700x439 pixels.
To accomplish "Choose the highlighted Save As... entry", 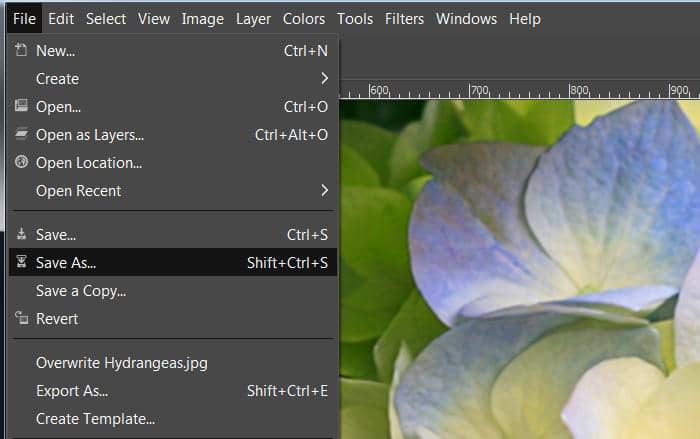I will [x=173, y=263].
